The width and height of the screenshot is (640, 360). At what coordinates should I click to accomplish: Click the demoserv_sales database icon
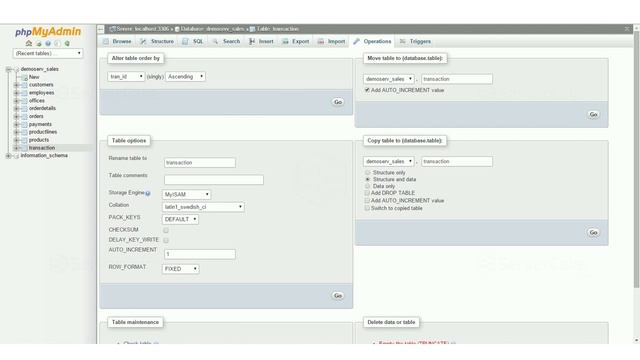pyautogui.click(x=16, y=69)
